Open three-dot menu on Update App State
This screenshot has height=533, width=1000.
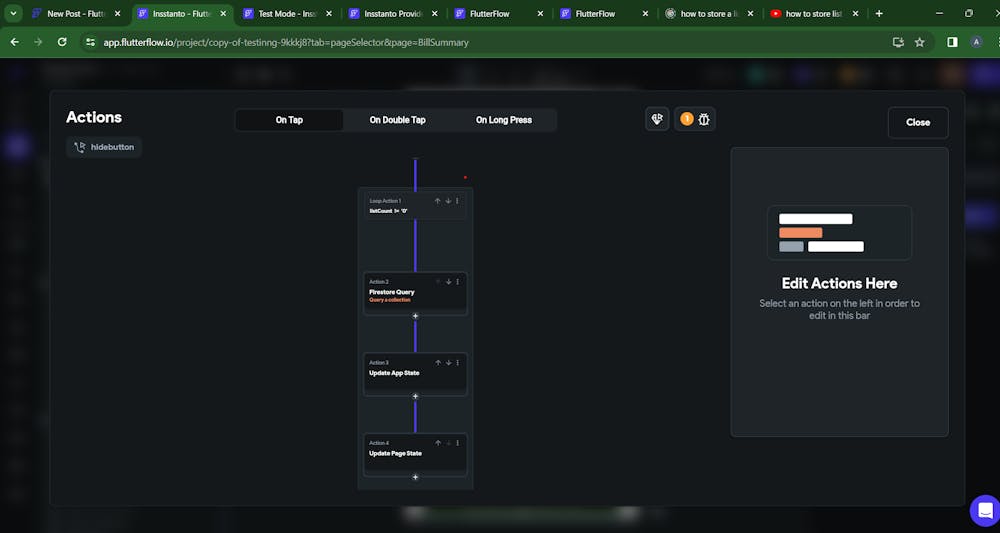click(457, 363)
